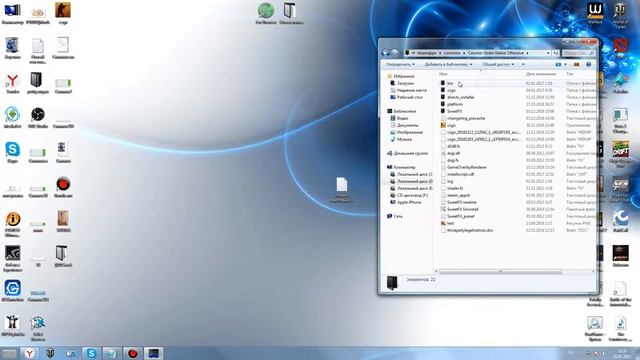Open the Музыка library

(404, 139)
